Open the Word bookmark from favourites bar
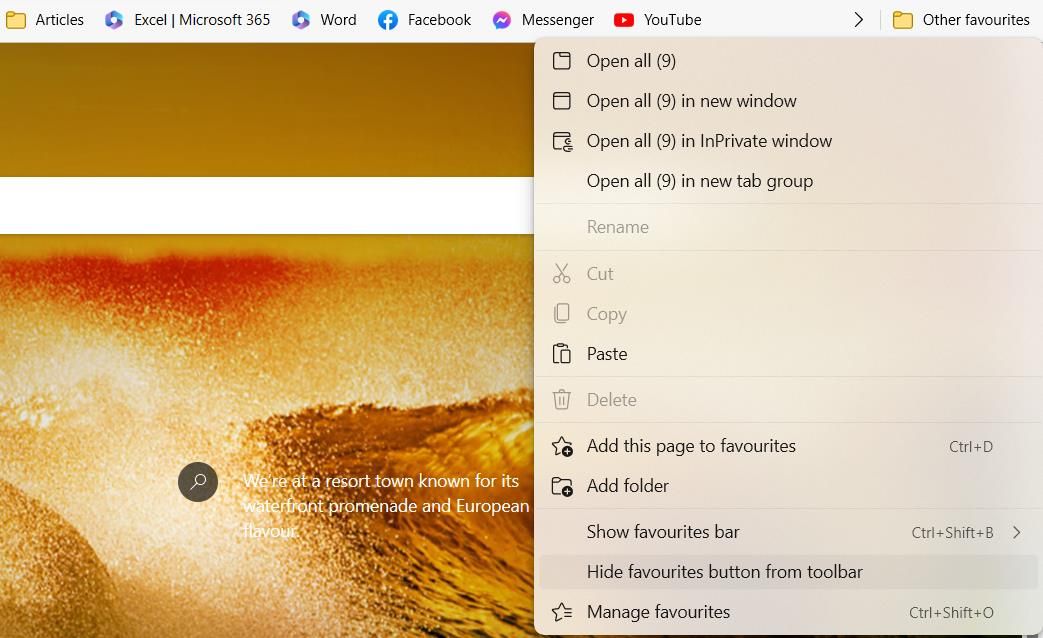The height and width of the screenshot is (638, 1043). point(324,19)
